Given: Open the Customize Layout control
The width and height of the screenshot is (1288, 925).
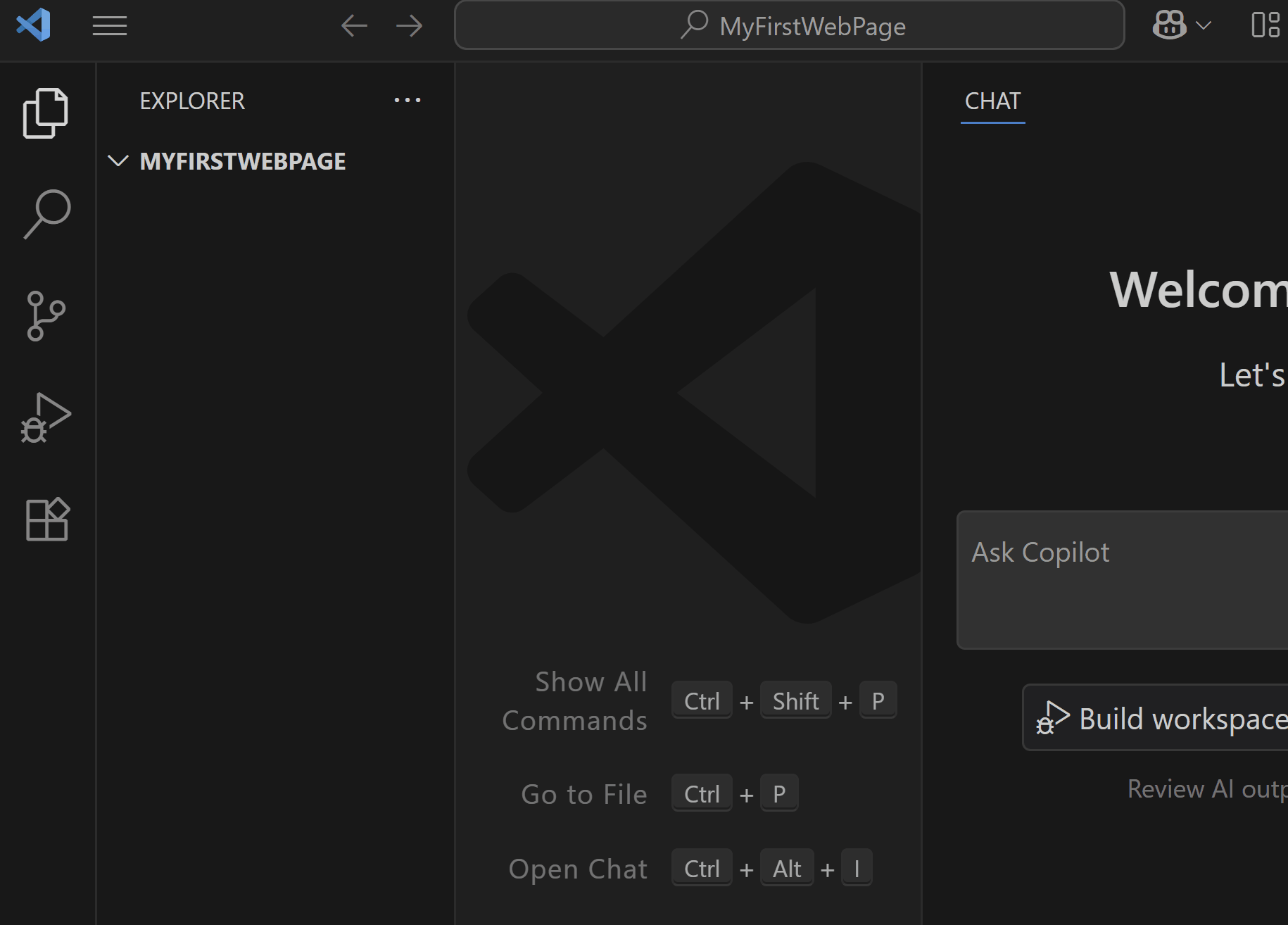Looking at the screenshot, I should point(1267,25).
